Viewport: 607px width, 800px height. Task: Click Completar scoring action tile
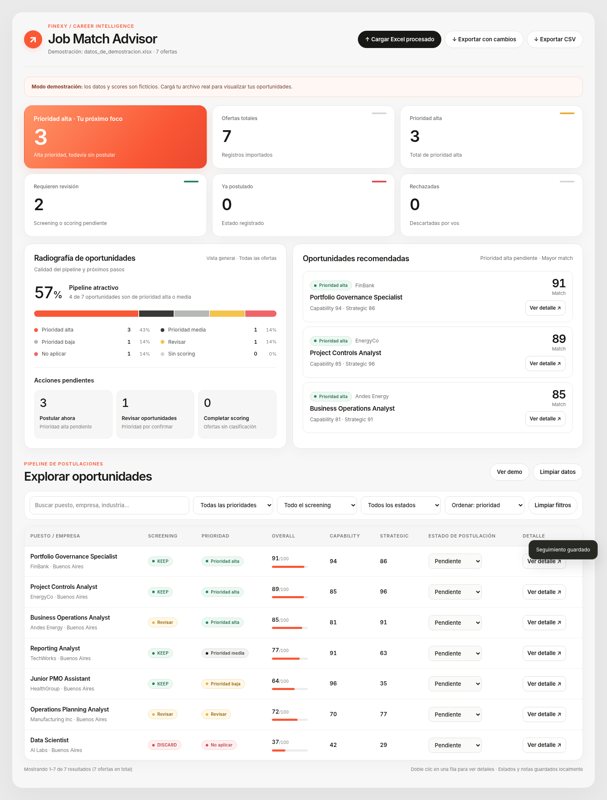tap(237, 414)
